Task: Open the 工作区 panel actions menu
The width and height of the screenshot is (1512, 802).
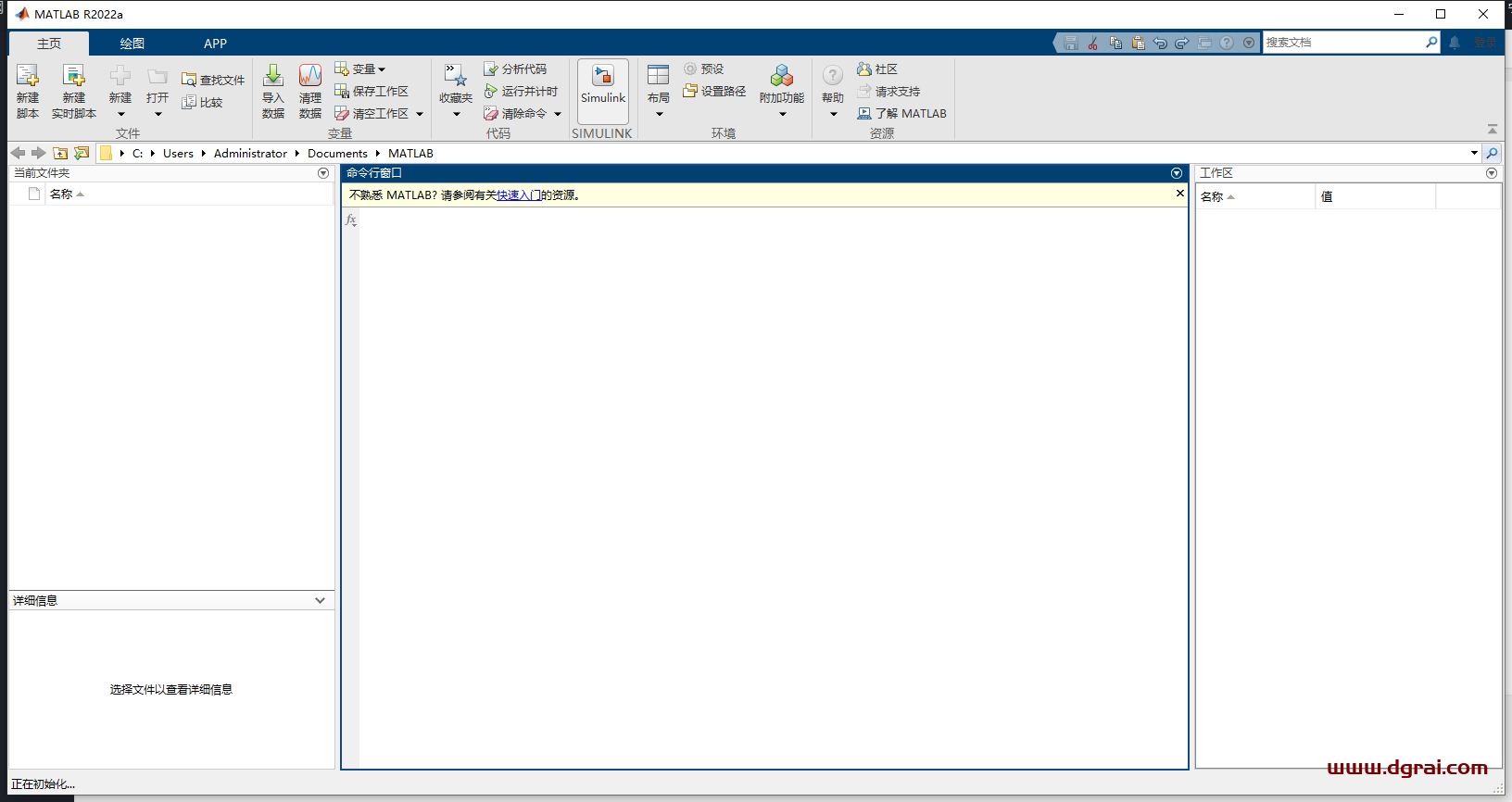Action: pyautogui.click(x=1492, y=173)
